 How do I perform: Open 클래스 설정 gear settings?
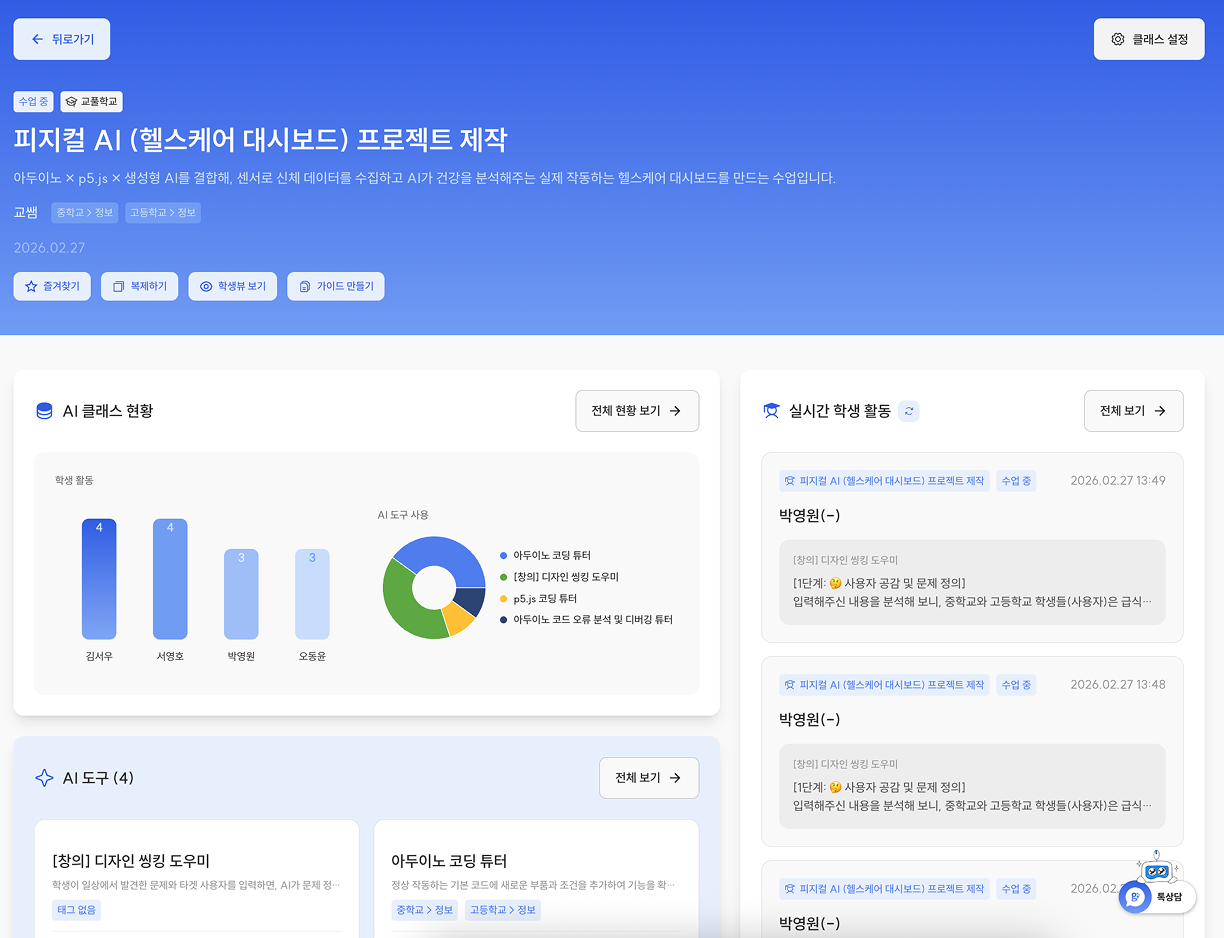coord(1149,39)
